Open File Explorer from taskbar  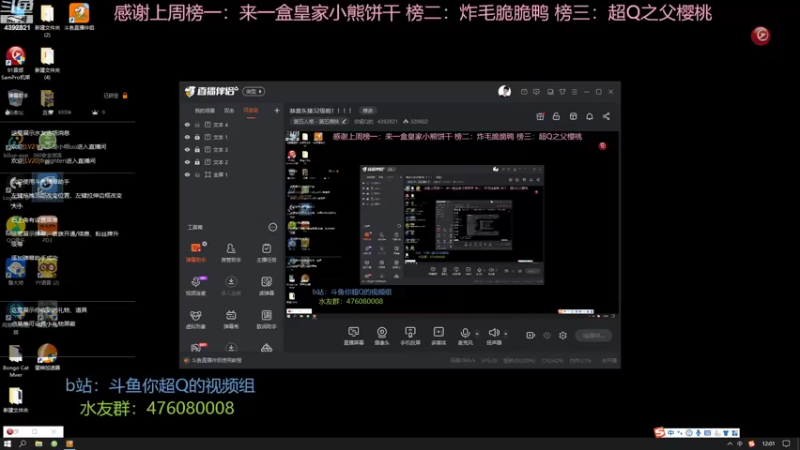point(38,444)
